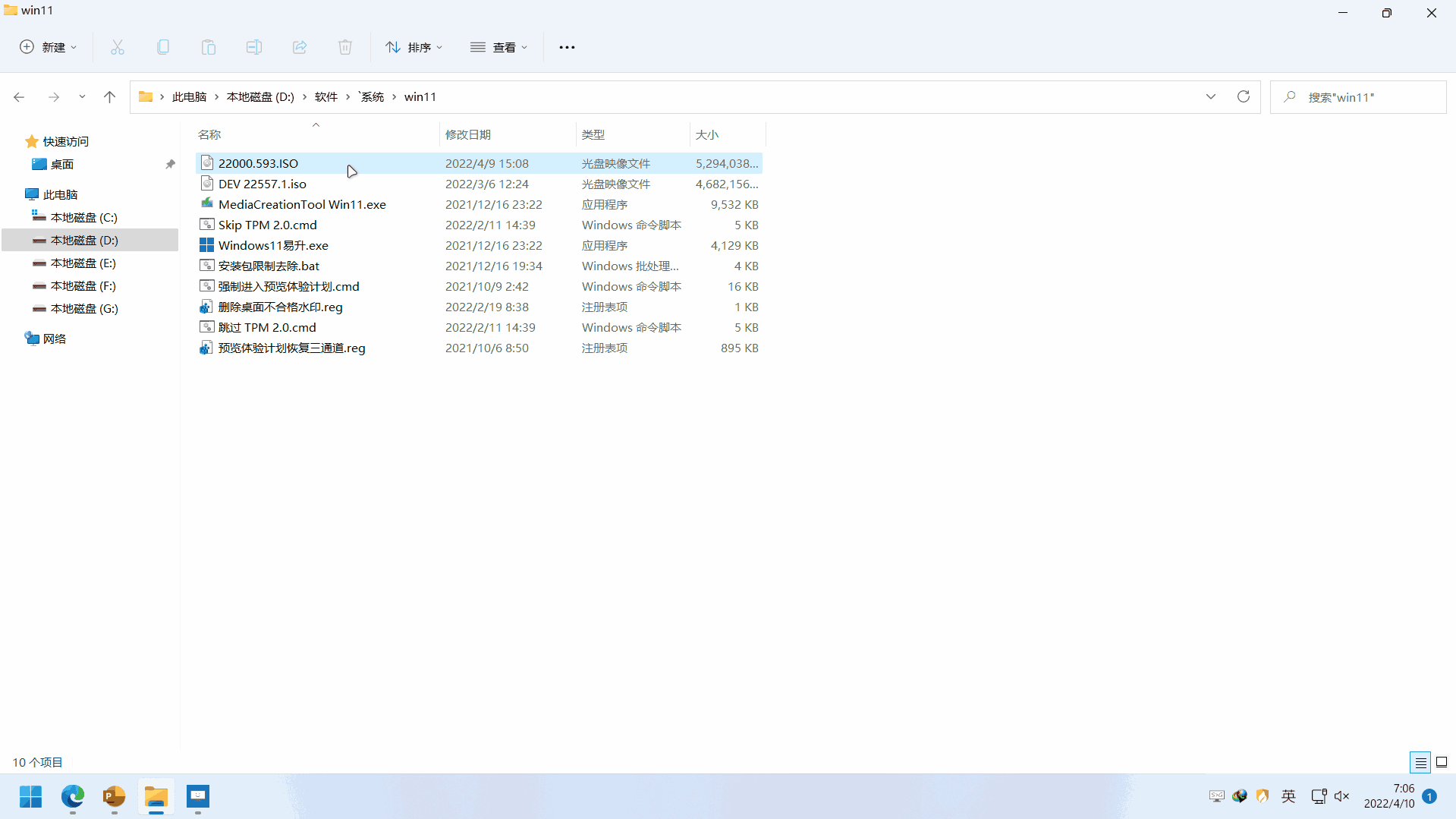Click the Delete trash icon in the toolbar

click(344, 46)
